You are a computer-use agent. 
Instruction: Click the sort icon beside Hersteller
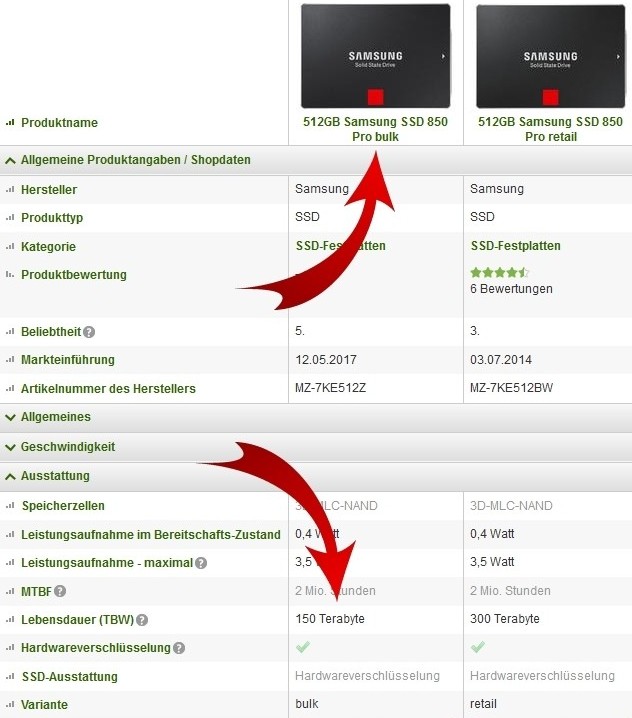pyautogui.click(x=10, y=189)
